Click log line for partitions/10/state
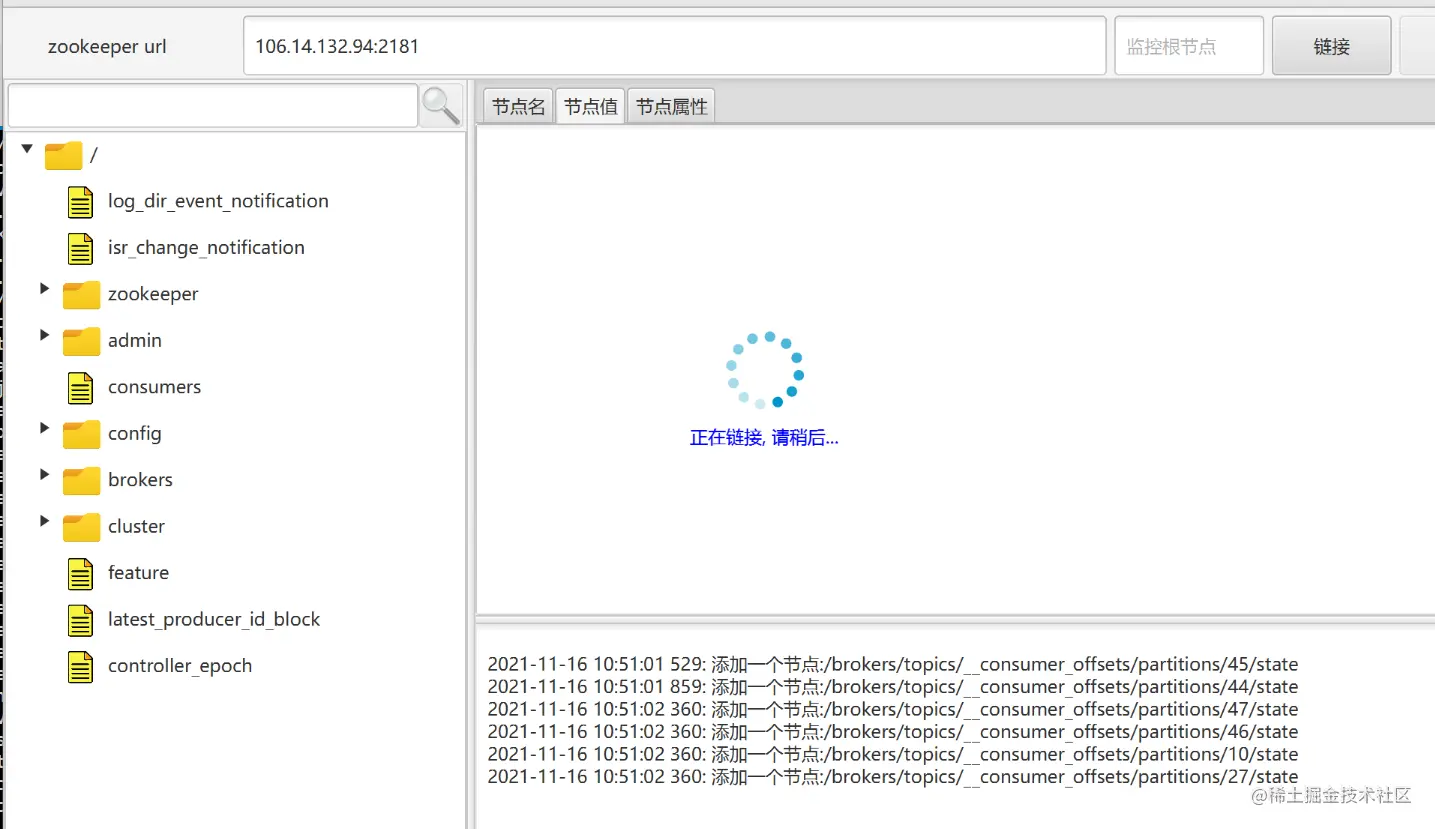 tap(893, 755)
